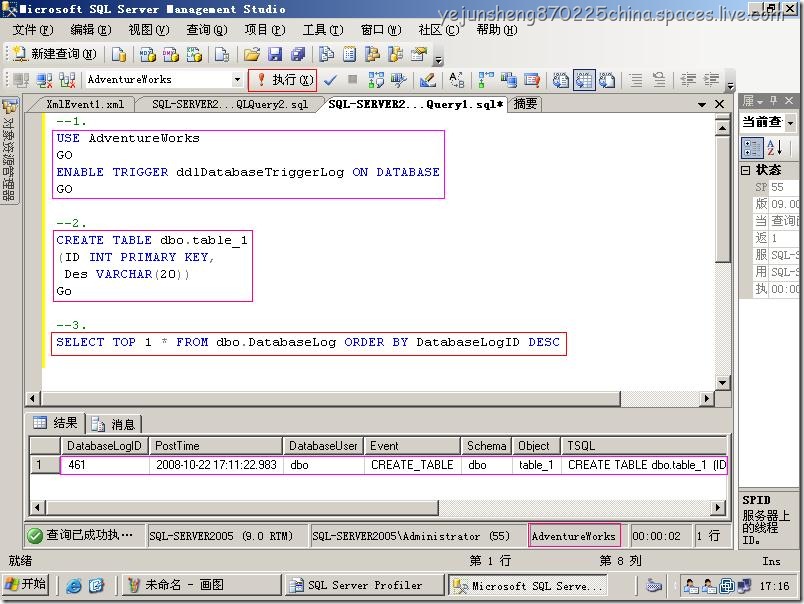Viewport: 804px width, 604px height.
Task: Open the Properties window position menu arrow
Action: (760, 102)
